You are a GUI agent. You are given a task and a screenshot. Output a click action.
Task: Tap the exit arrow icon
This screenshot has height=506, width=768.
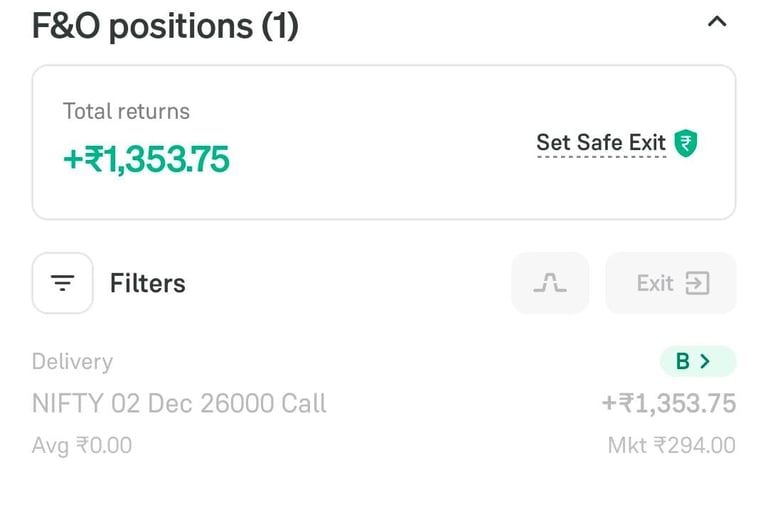pos(697,283)
